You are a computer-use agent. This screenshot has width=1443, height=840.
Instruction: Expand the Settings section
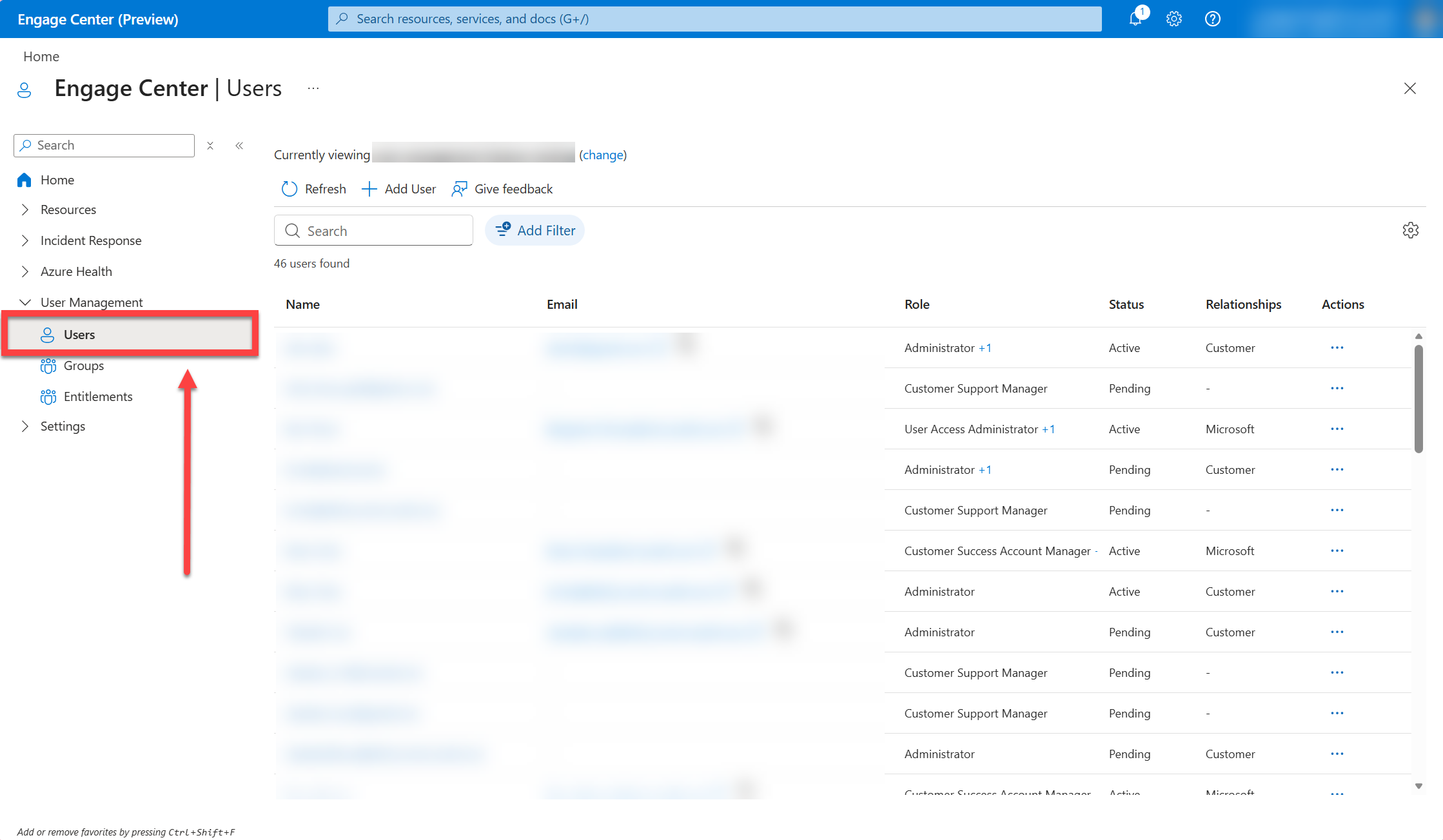click(25, 426)
